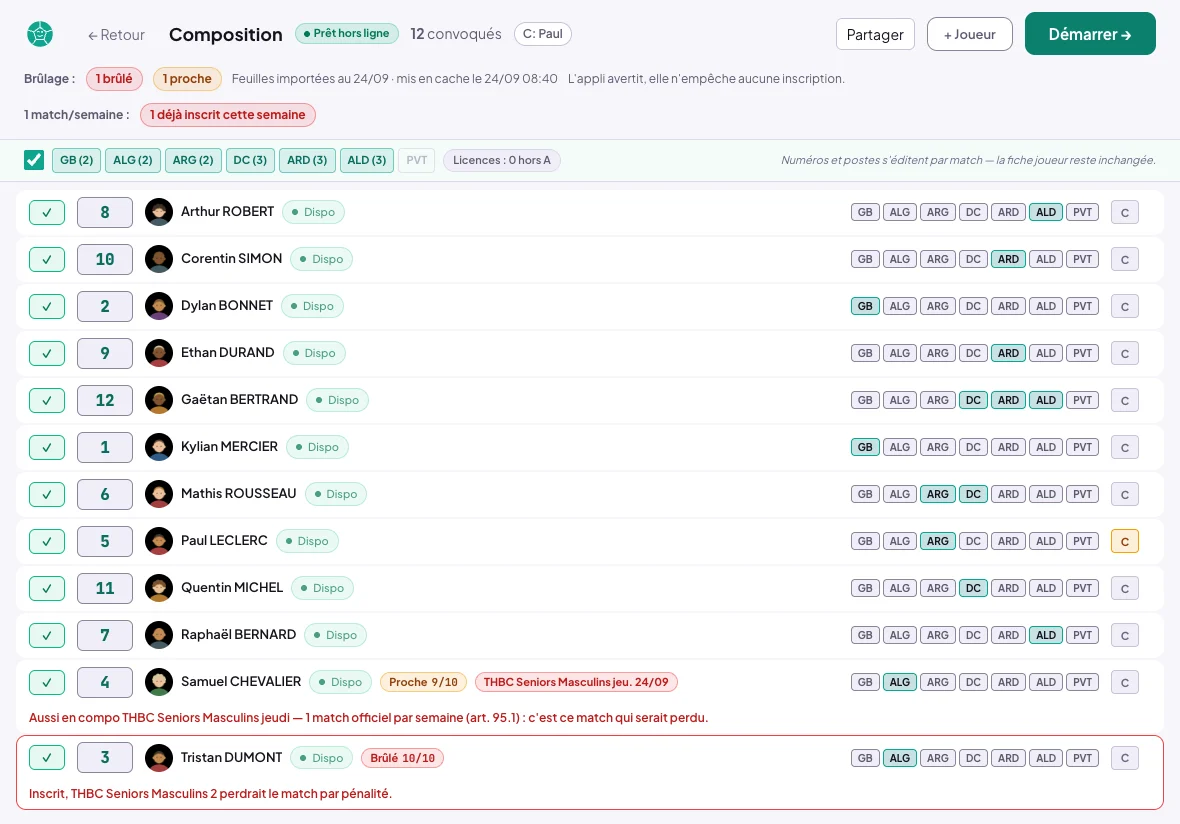Click Ethan DURAND's avatar

coord(159,353)
